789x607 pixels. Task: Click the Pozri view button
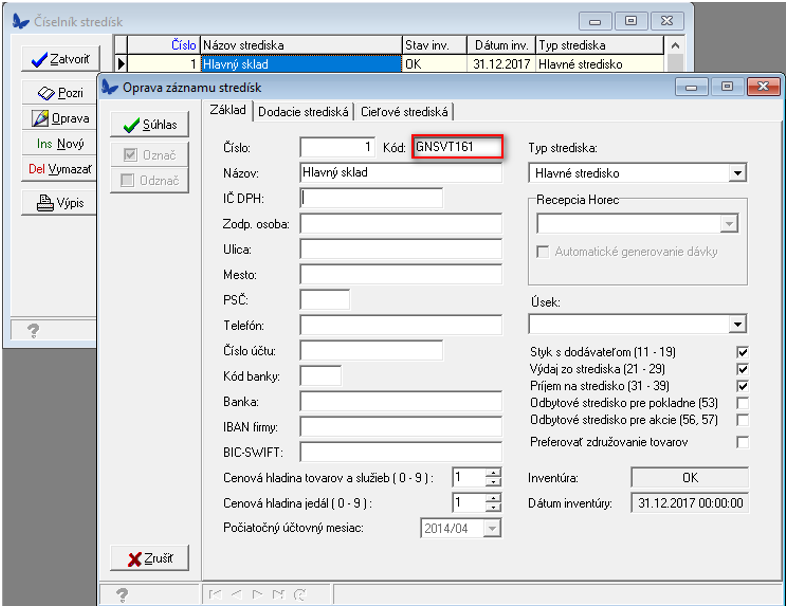tap(60, 92)
